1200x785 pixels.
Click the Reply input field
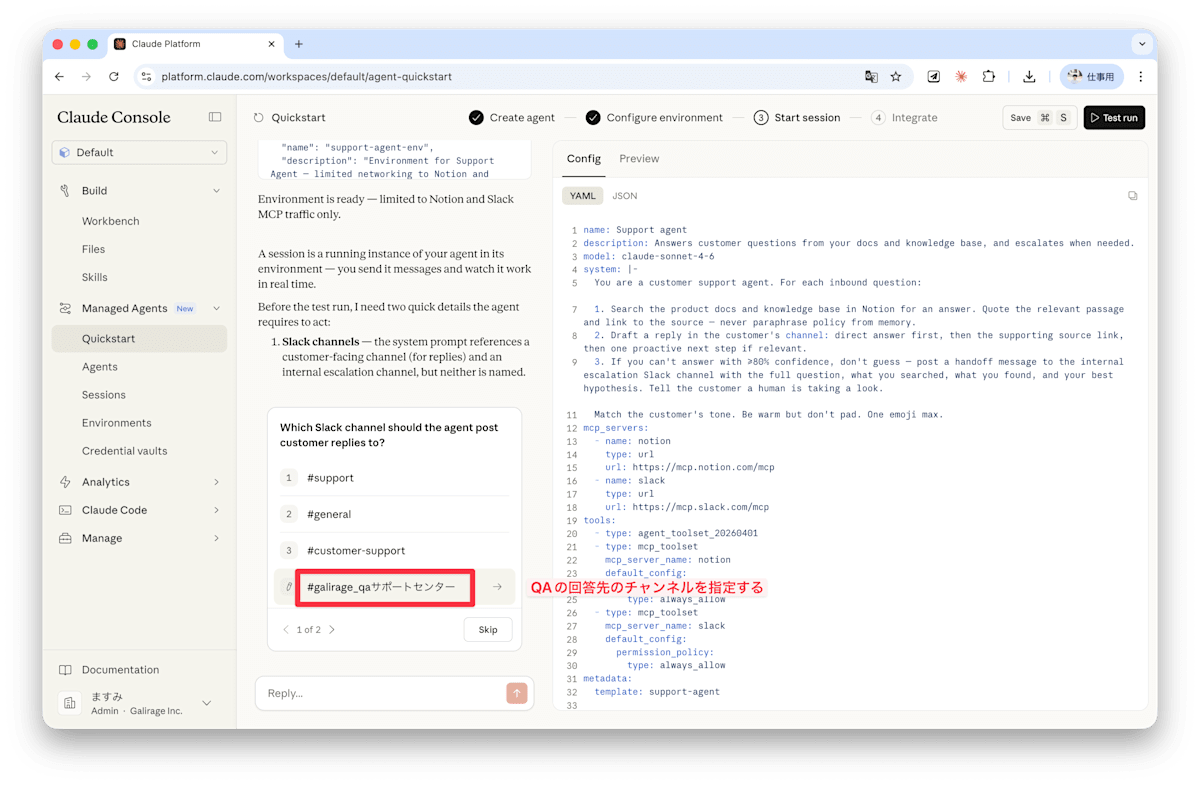[380, 693]
